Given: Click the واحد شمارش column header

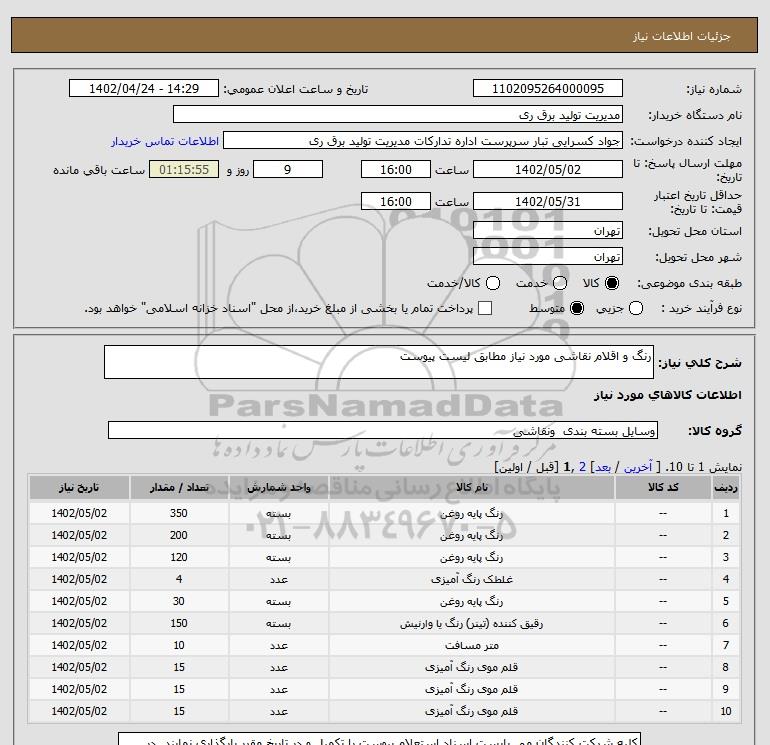Looking at the screenshot, I should click(278, 487).
